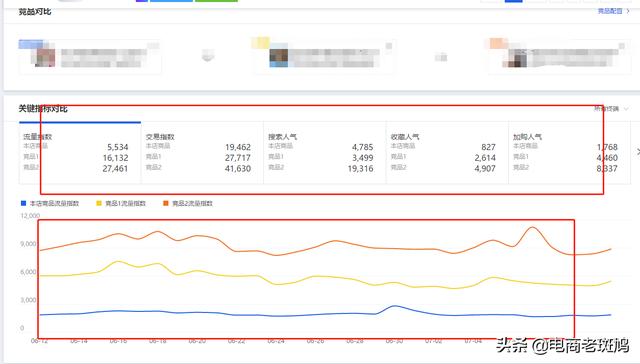
Task: Open the yellow-tagged competitor 1 product card
Action: tap(323, 56)
